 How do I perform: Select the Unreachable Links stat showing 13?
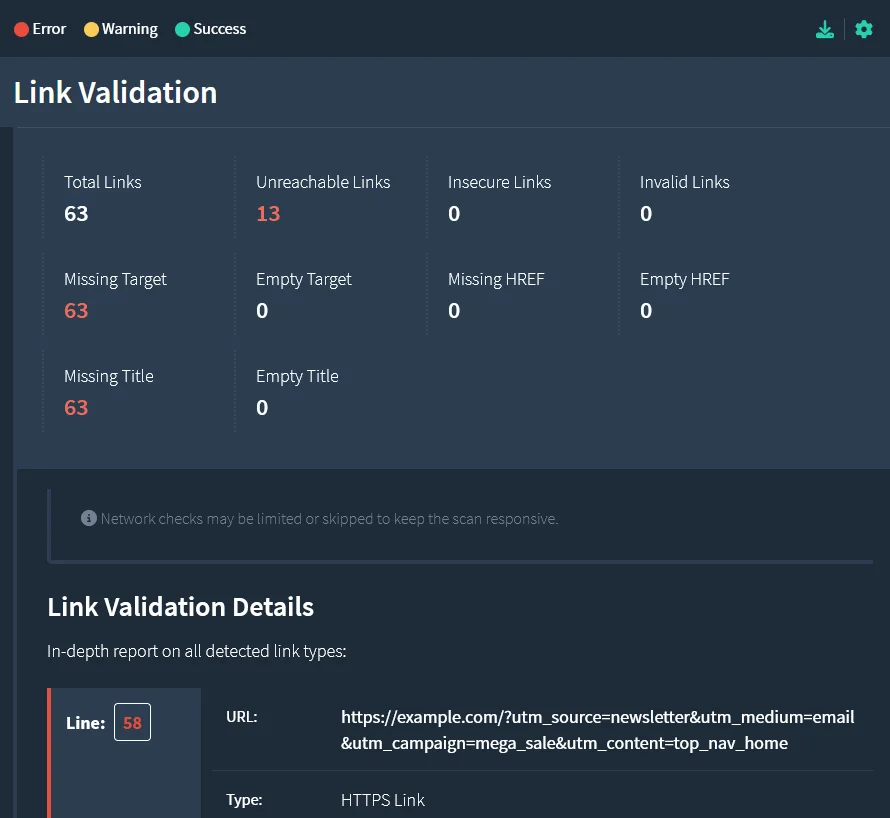(322, 198)
